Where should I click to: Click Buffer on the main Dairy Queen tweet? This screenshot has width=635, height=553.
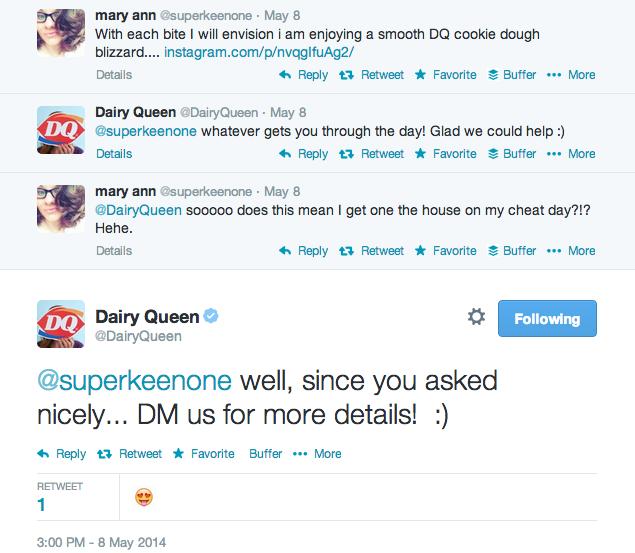coord(266,454)
